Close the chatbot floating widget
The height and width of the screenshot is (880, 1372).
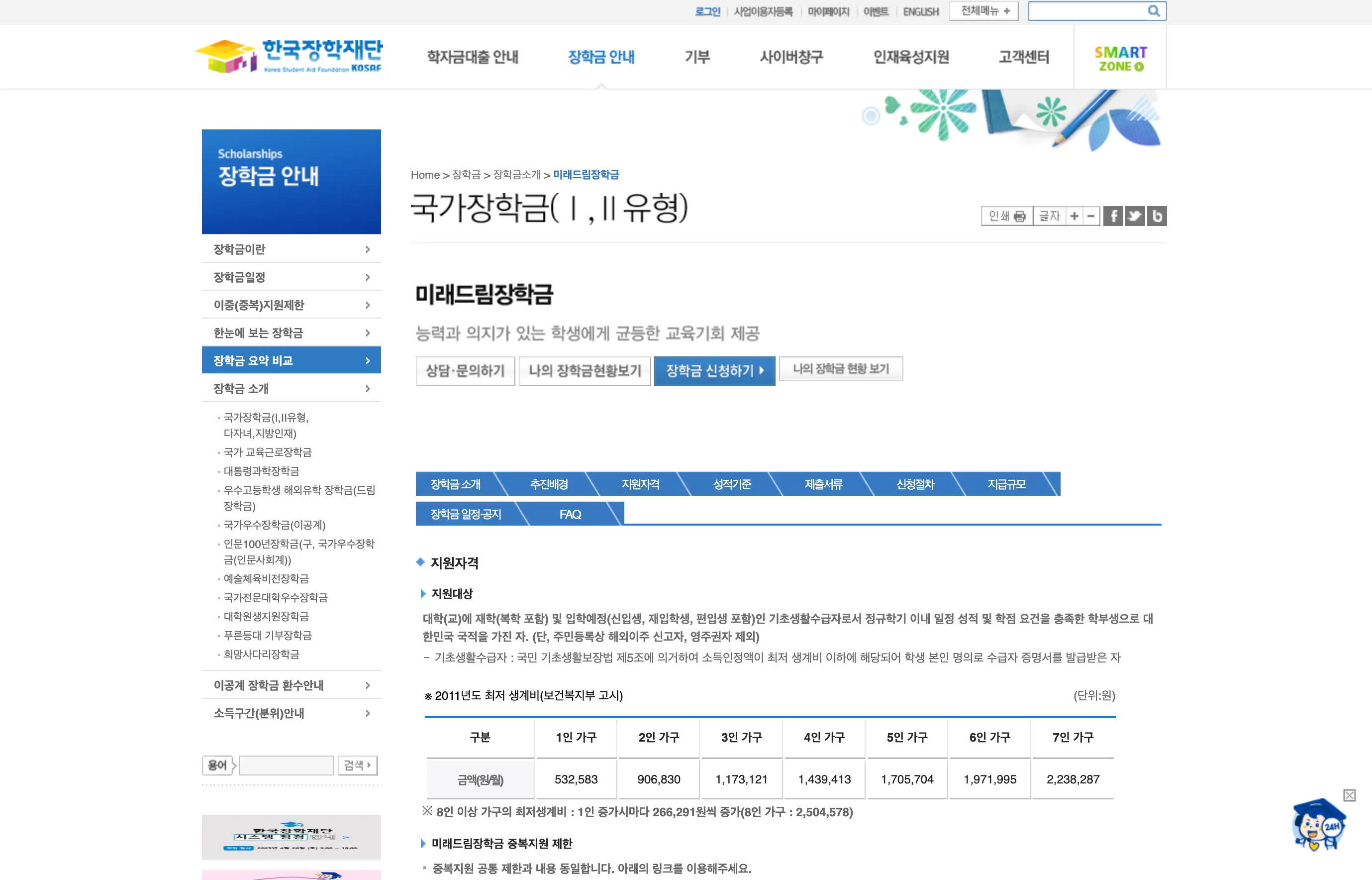[1349, 795]
